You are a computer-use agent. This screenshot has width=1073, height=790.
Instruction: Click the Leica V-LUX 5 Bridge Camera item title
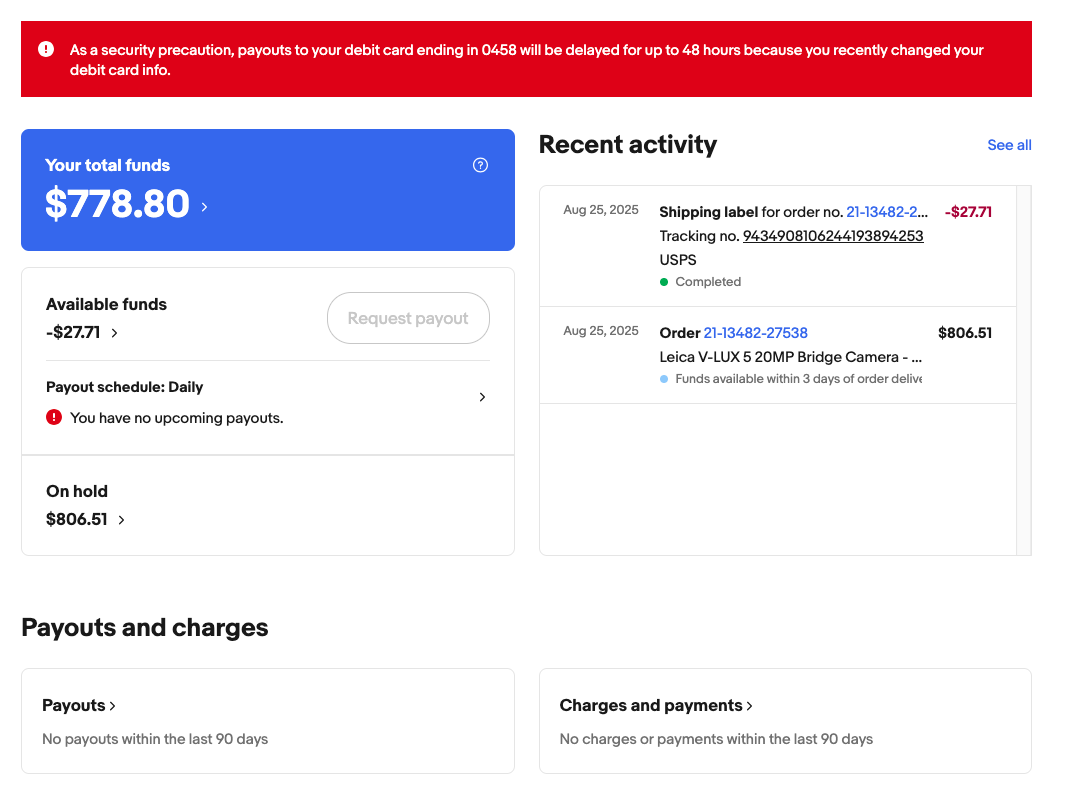click(790, 357)
